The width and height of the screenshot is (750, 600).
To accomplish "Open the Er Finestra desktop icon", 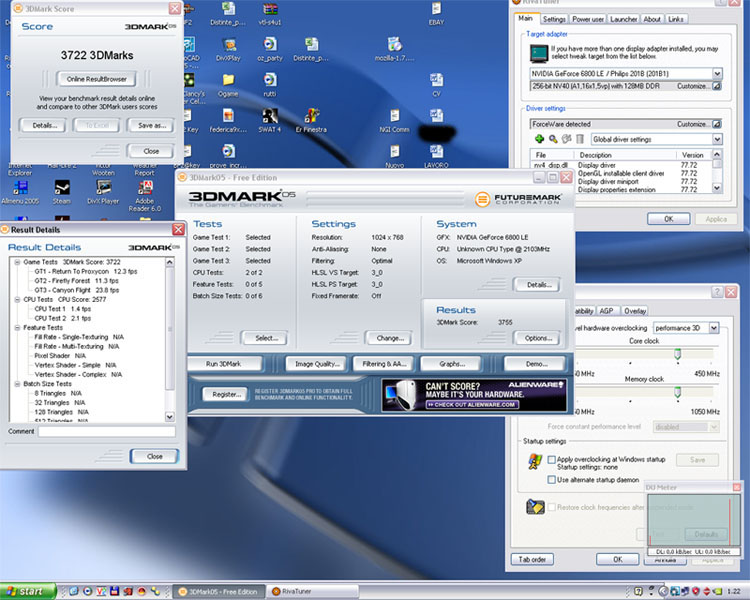I will (x=311, y=121).
